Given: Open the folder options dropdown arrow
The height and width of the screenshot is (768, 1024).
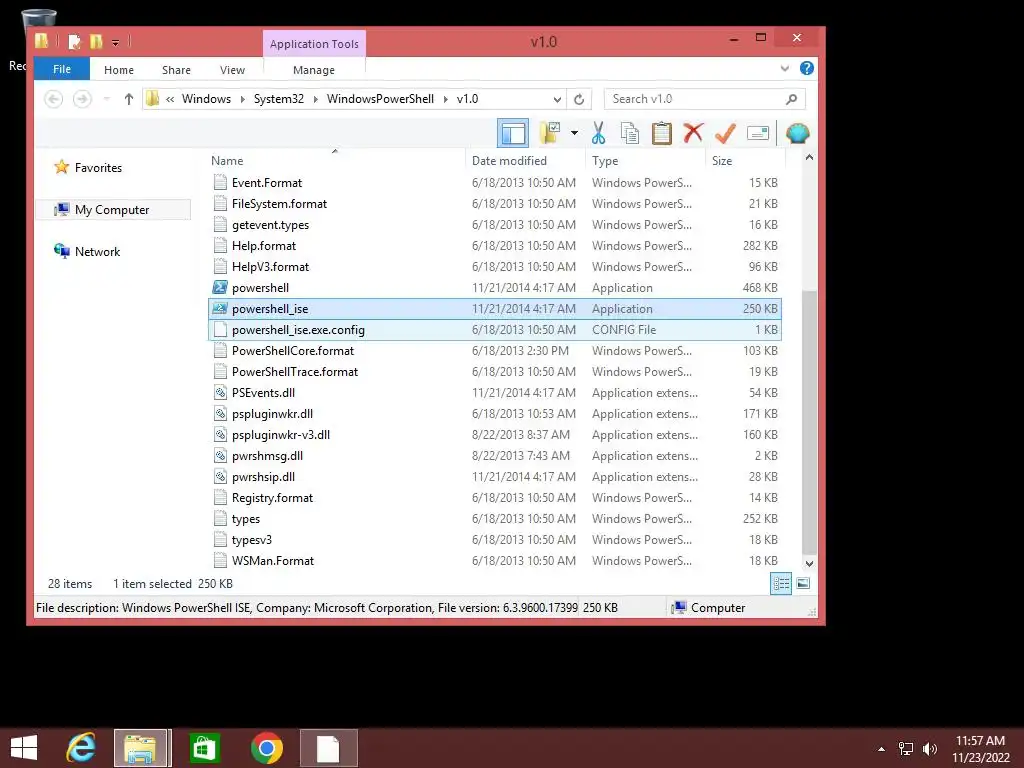Looking at the screenshot, I should pos(574,133).
